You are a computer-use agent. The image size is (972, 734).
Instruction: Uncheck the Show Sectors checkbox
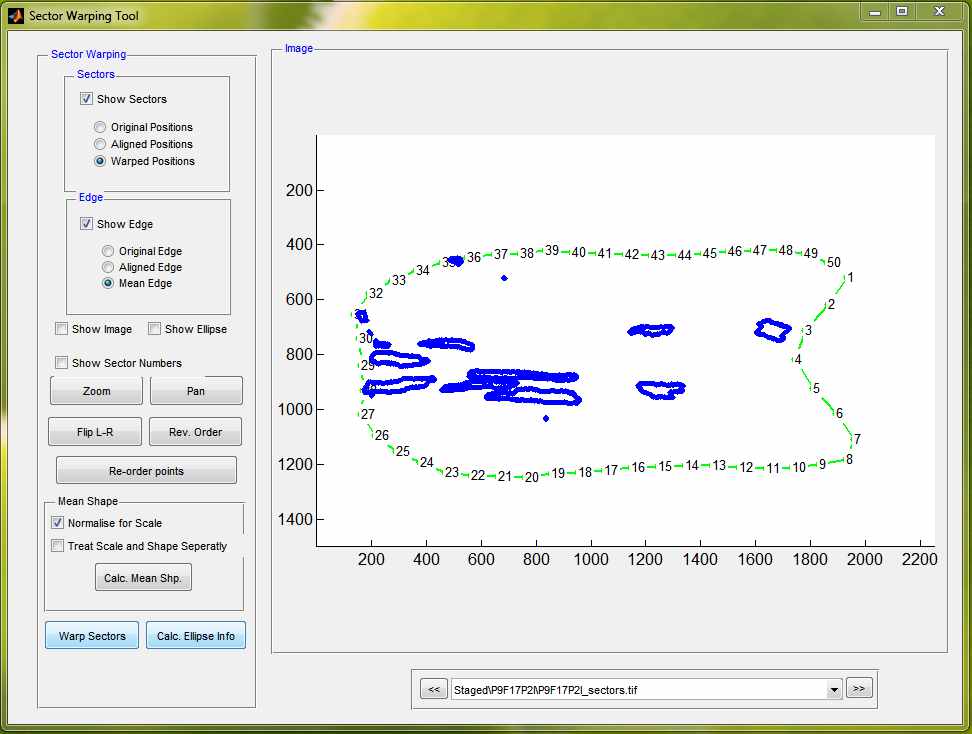[87, 99]
